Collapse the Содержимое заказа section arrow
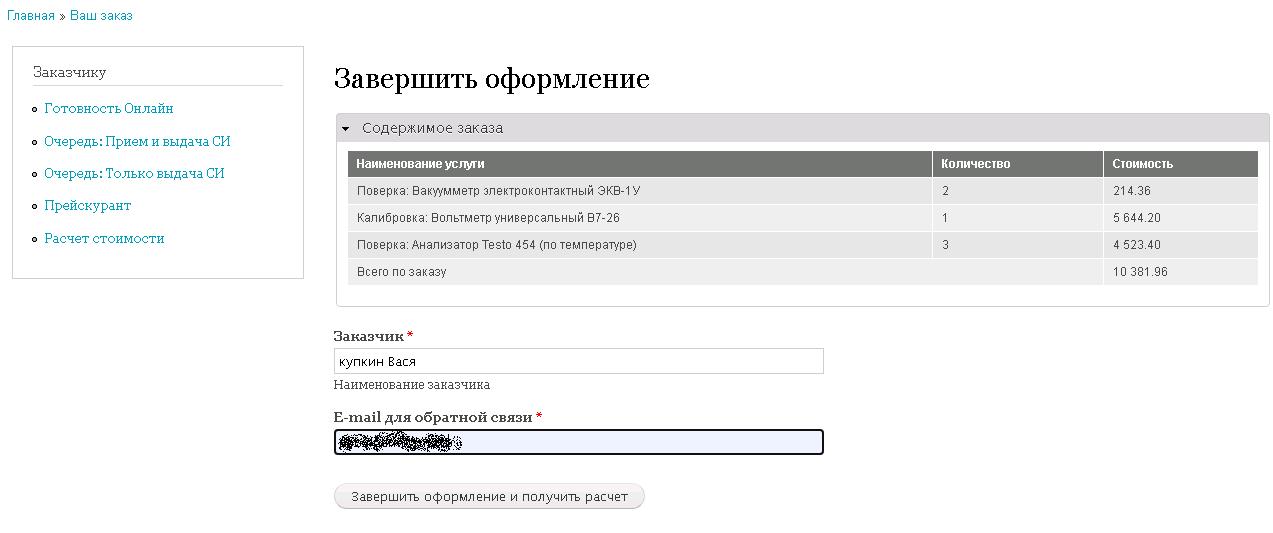The height and width of the screenshot is (533, 1273). (345, 129)
